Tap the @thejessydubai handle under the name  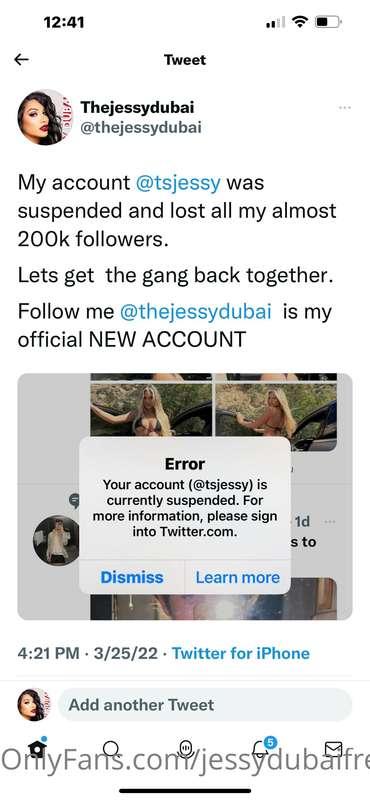141,128
